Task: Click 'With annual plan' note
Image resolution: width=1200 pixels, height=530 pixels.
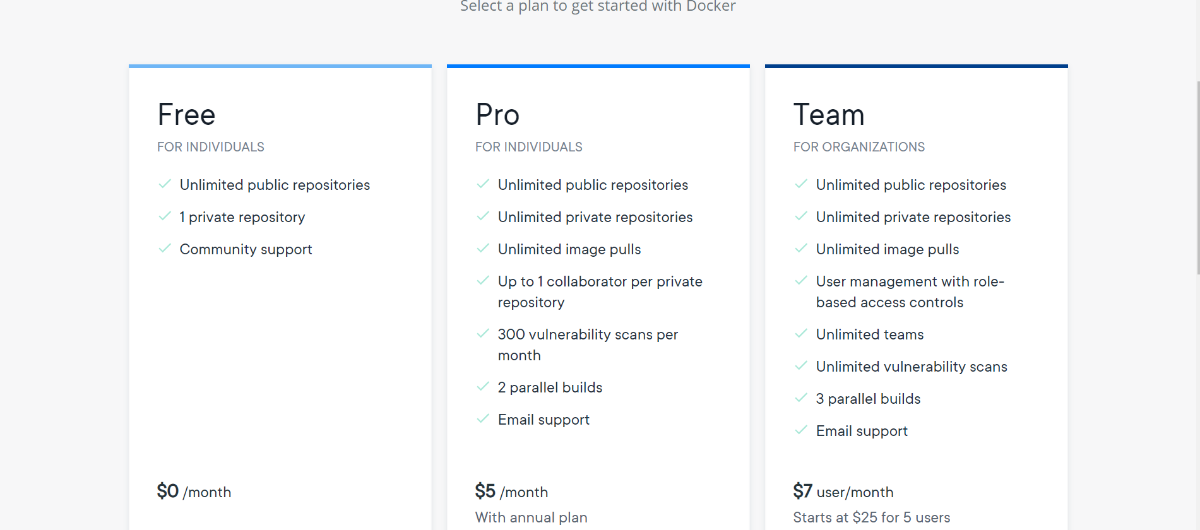Action: coord(531,518)
